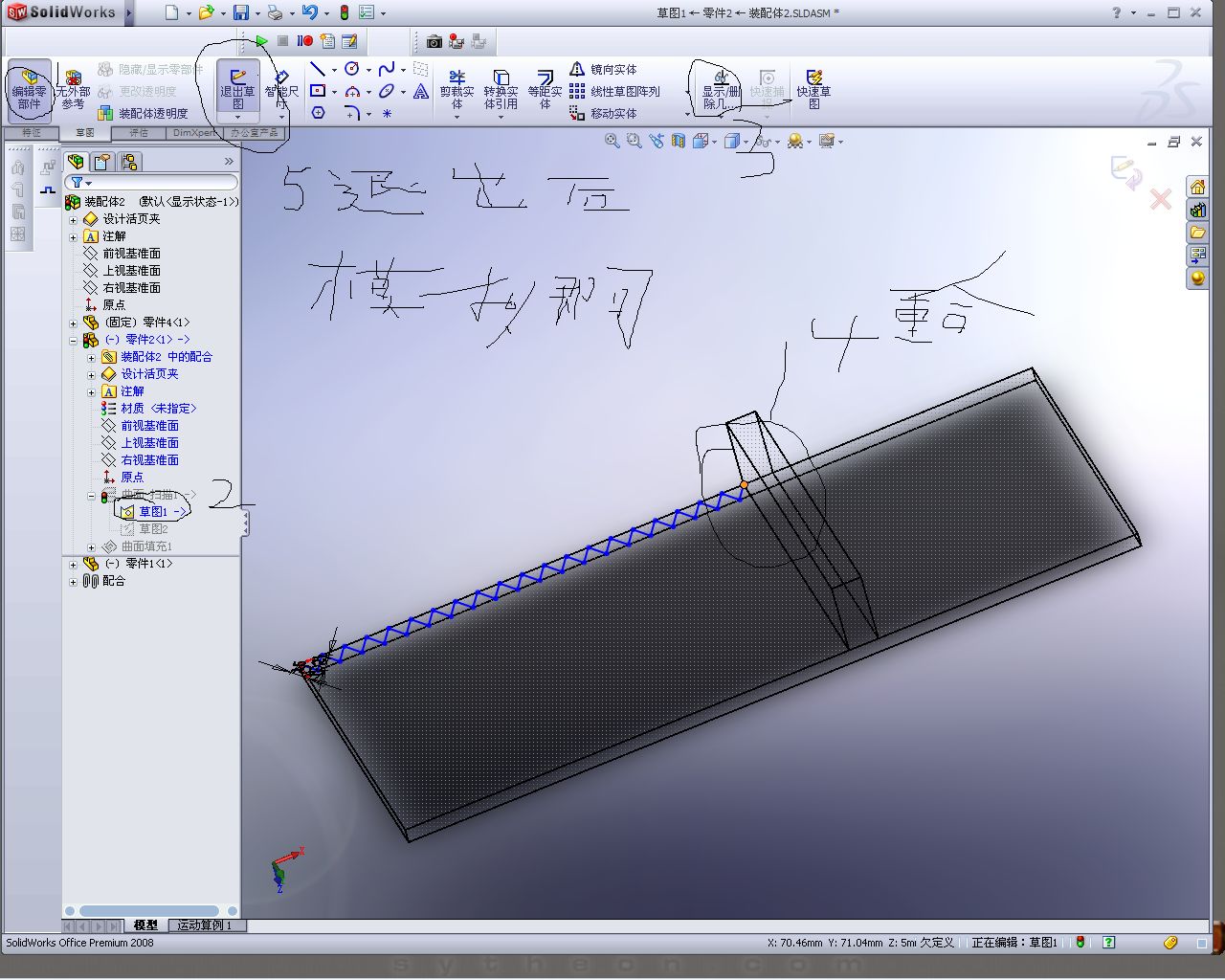This screenshot has height=980, width=1225.
Task: Click the Section View icon
Action: pos(679,141)
